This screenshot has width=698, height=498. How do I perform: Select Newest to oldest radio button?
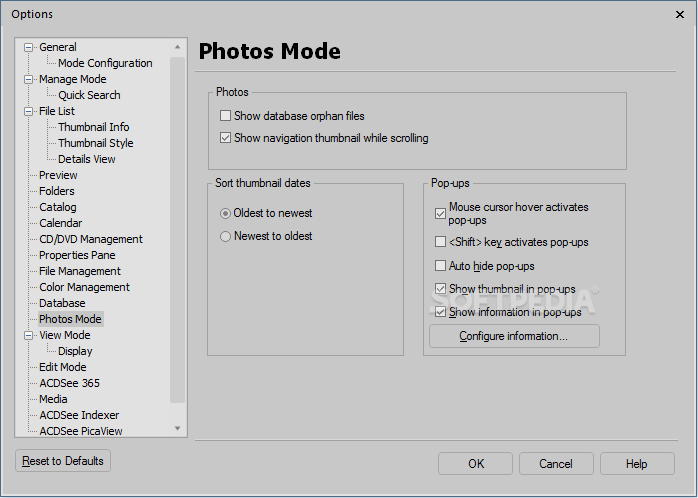coord(225,236)
